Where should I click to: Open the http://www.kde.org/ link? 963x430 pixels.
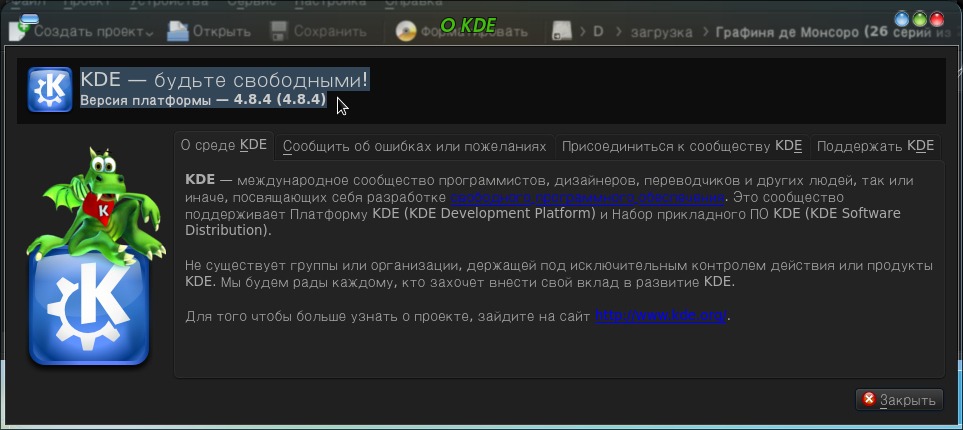pyautogui.click(x=660, y=316)
